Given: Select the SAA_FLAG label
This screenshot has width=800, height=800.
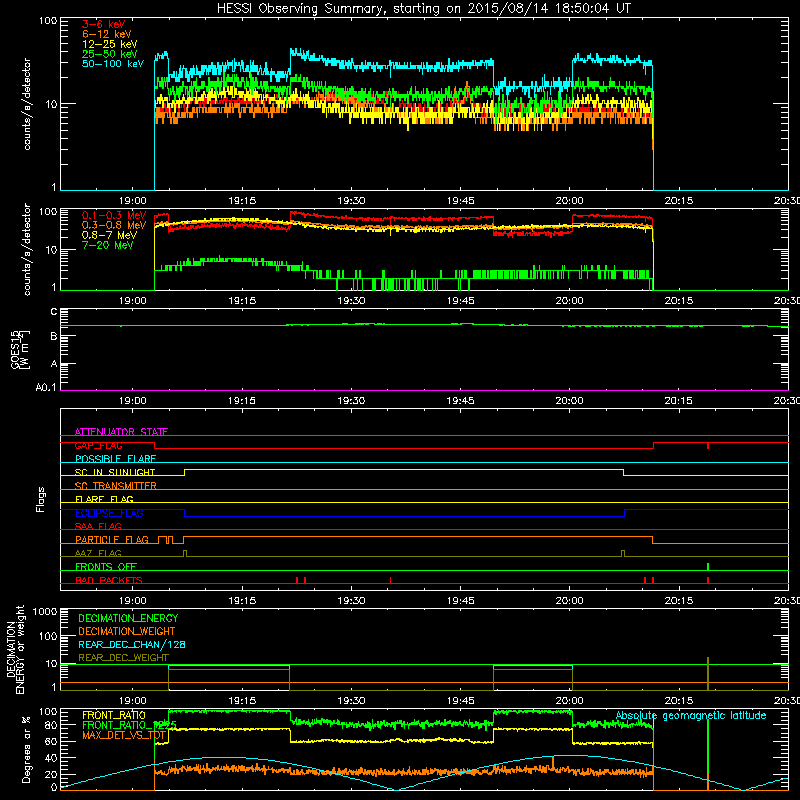Looking at the screenshot, I should pyautogui.click(x=98, y=526).
